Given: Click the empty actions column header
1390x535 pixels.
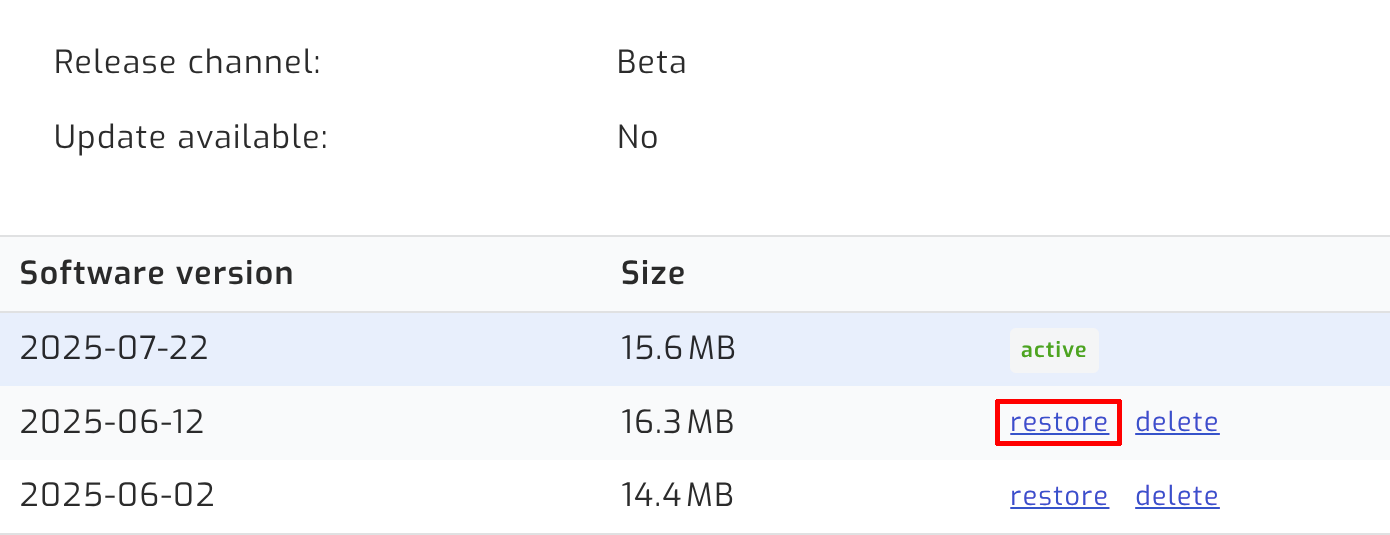Looking at the screenshot, I should (x=1150, y=273).
